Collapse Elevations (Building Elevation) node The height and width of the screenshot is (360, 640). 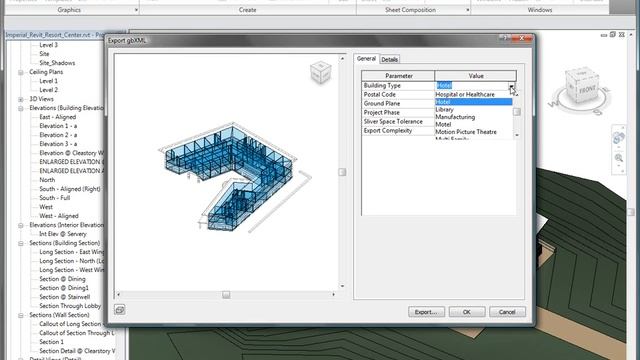(x=20, y=108)
